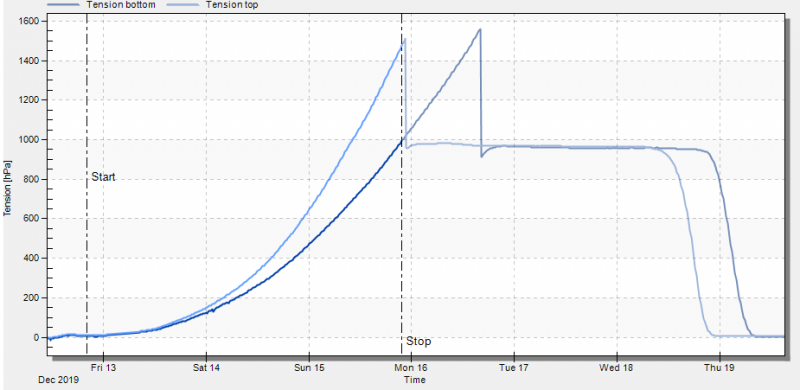This screenshot has width=800, height=390.
Task: Click the 1600 y-axis tick label
Action: point(31,21)
